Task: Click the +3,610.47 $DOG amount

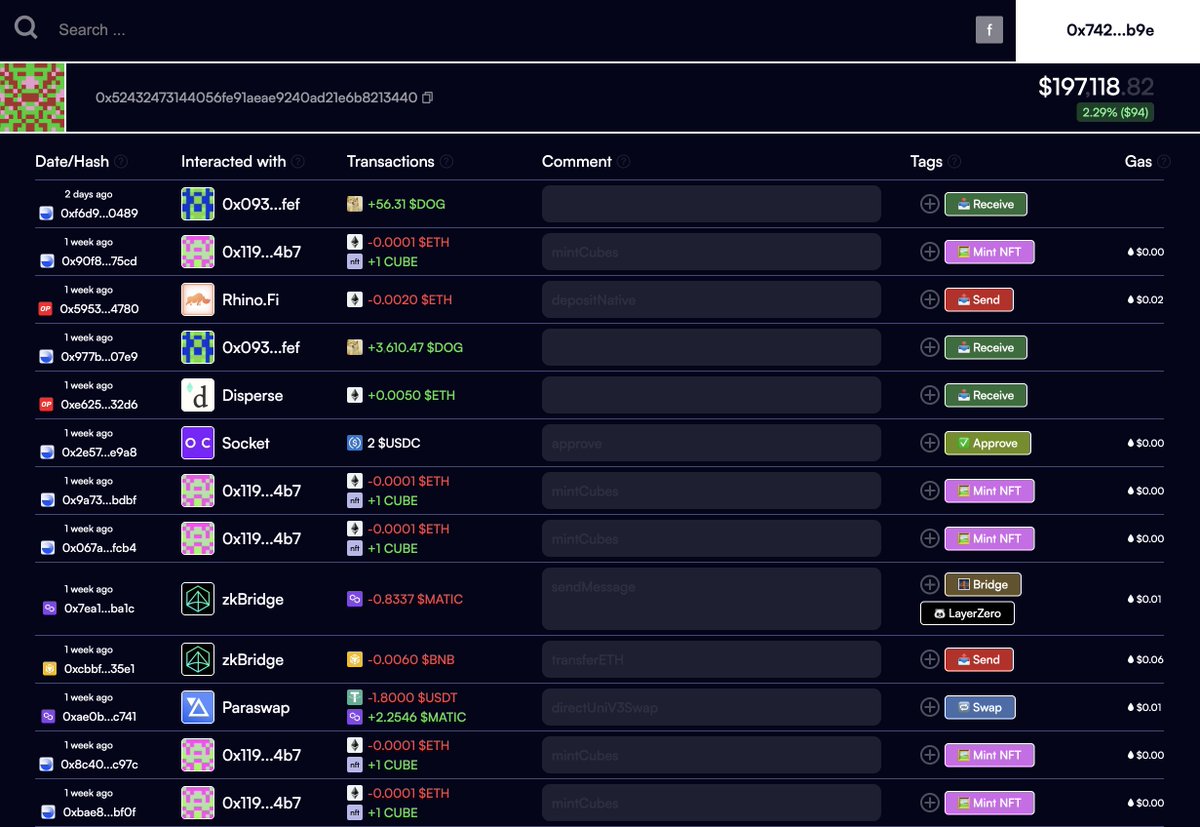Action: point(415,348)
